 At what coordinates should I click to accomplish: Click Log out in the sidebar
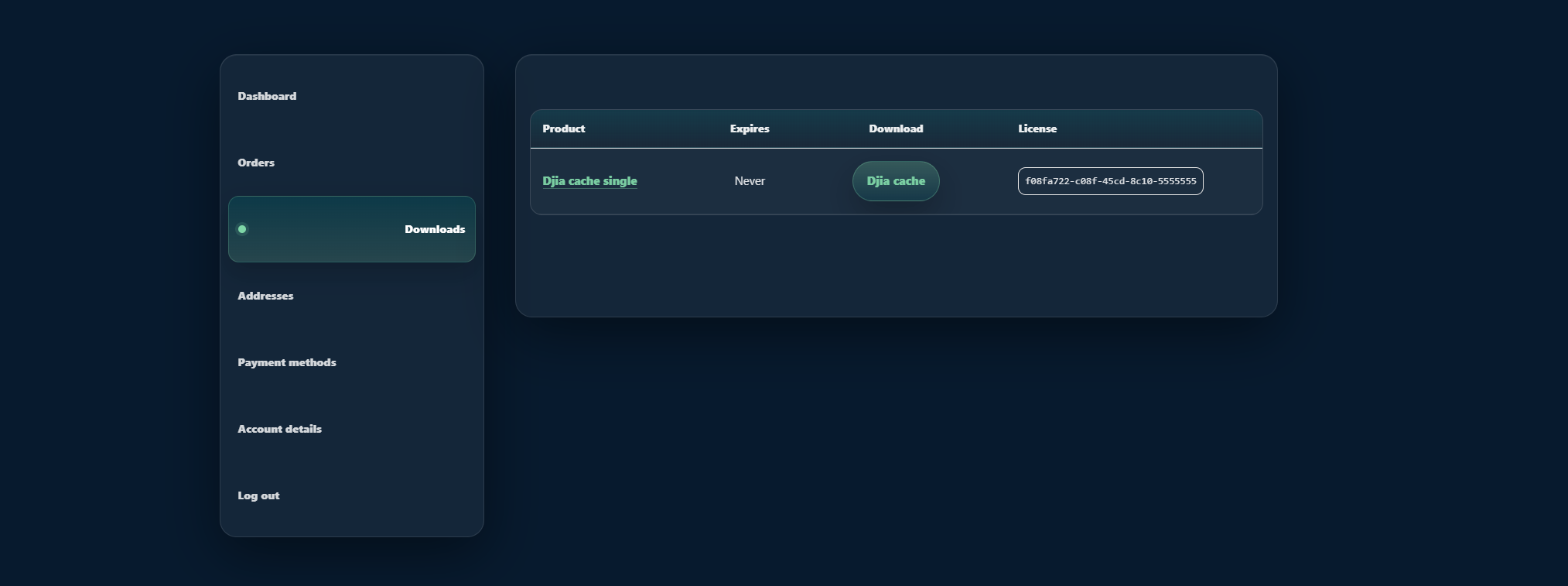[x=258, y=495]
